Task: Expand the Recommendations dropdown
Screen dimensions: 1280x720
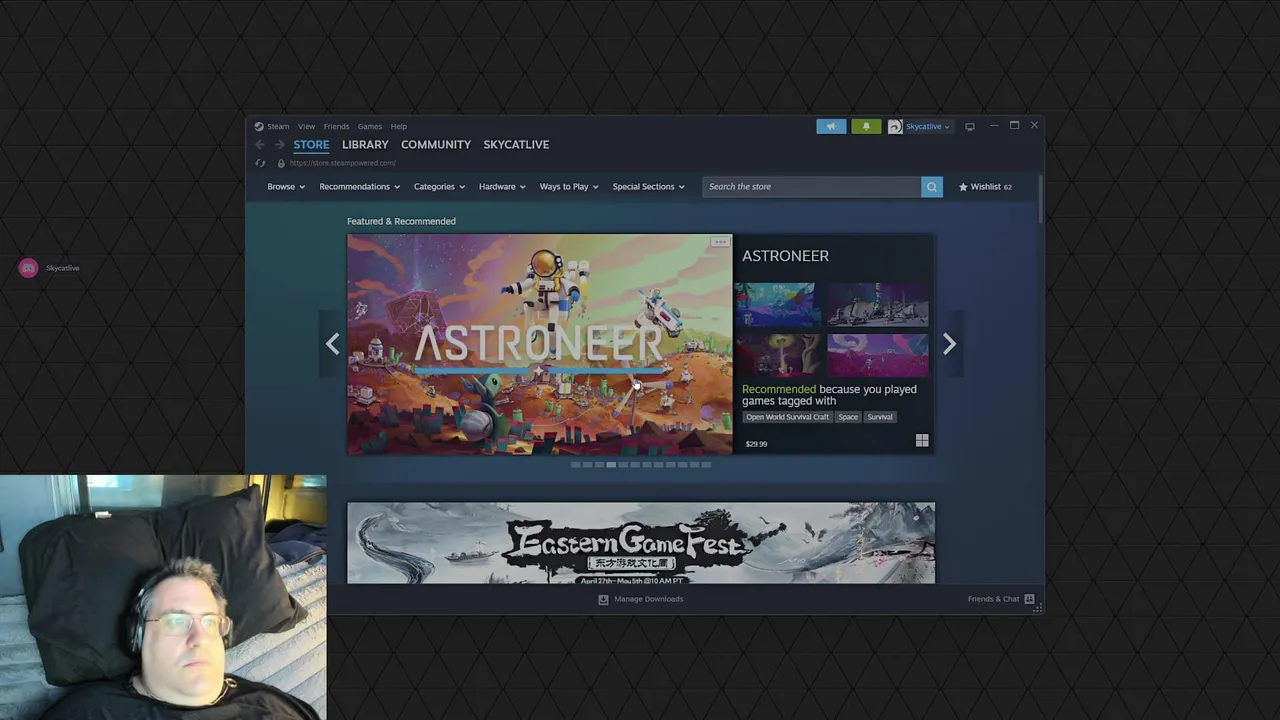Action: (x=359, y=187)
